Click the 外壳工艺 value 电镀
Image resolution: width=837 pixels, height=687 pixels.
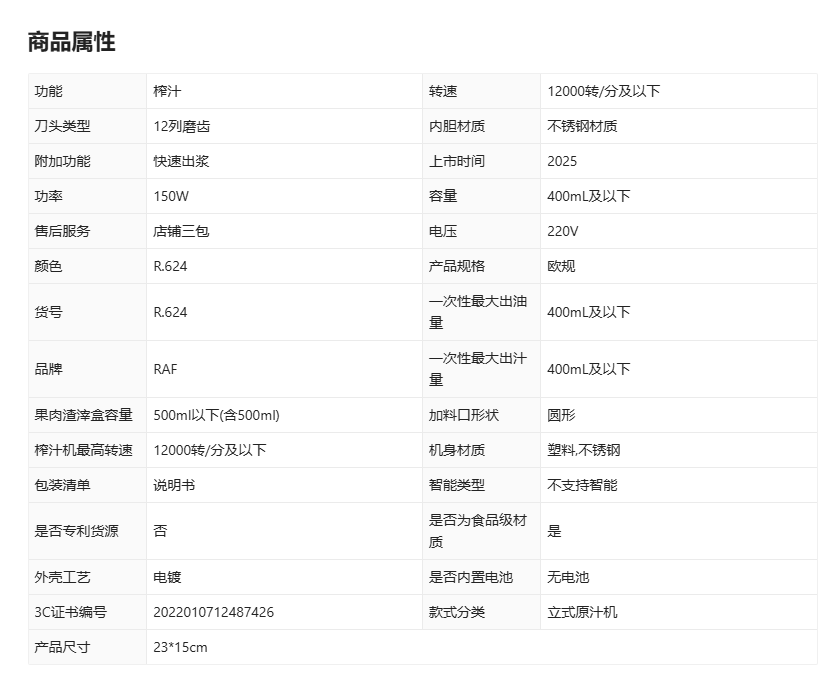pyautogui.click(x=167, y=577)
